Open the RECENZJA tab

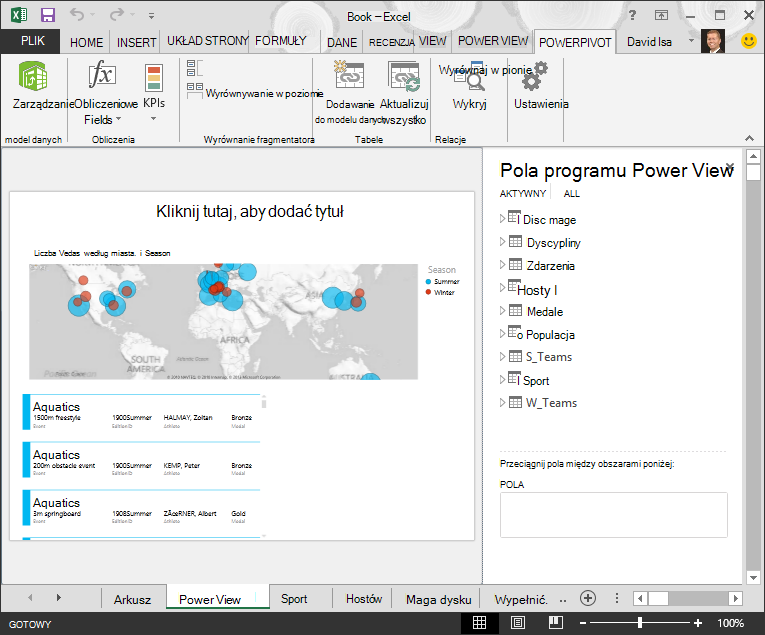[391, 43]
